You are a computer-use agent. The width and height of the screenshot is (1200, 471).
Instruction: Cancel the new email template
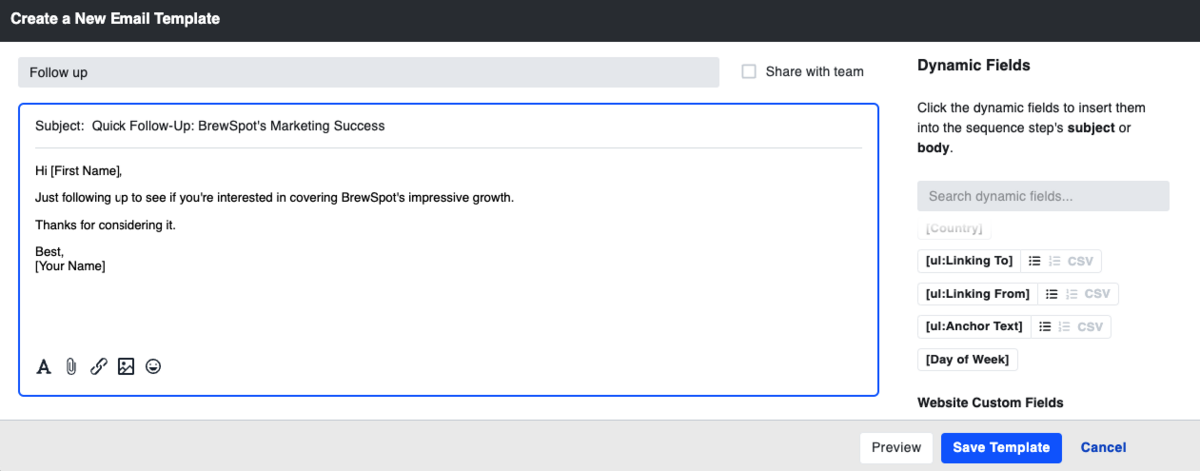point(1103,448)
